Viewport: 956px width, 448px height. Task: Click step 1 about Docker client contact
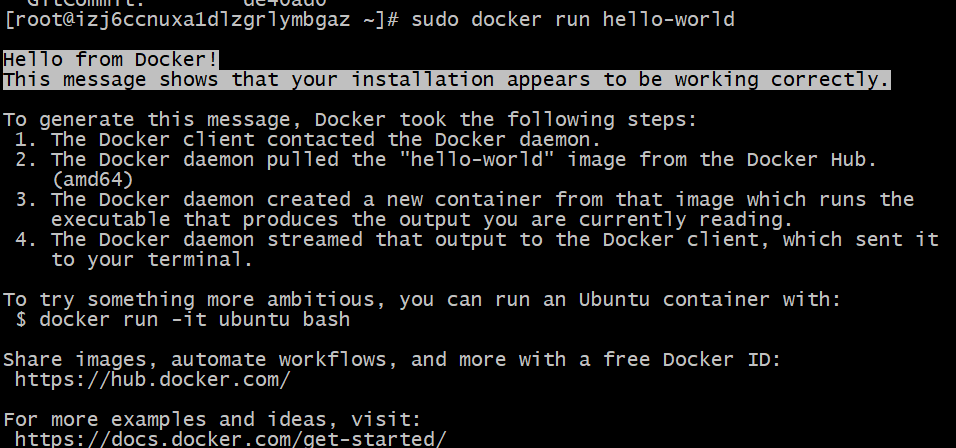pos(326,140)
